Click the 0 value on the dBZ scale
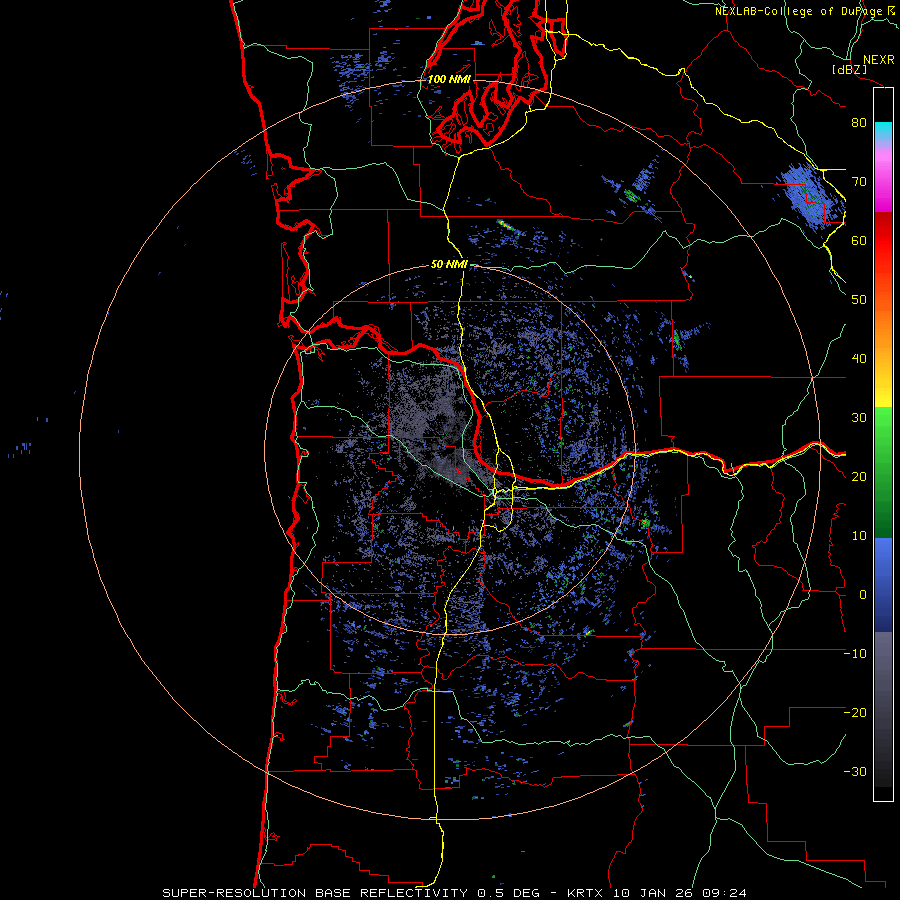Viewport: 900px width, 900px height. (863, 595)
